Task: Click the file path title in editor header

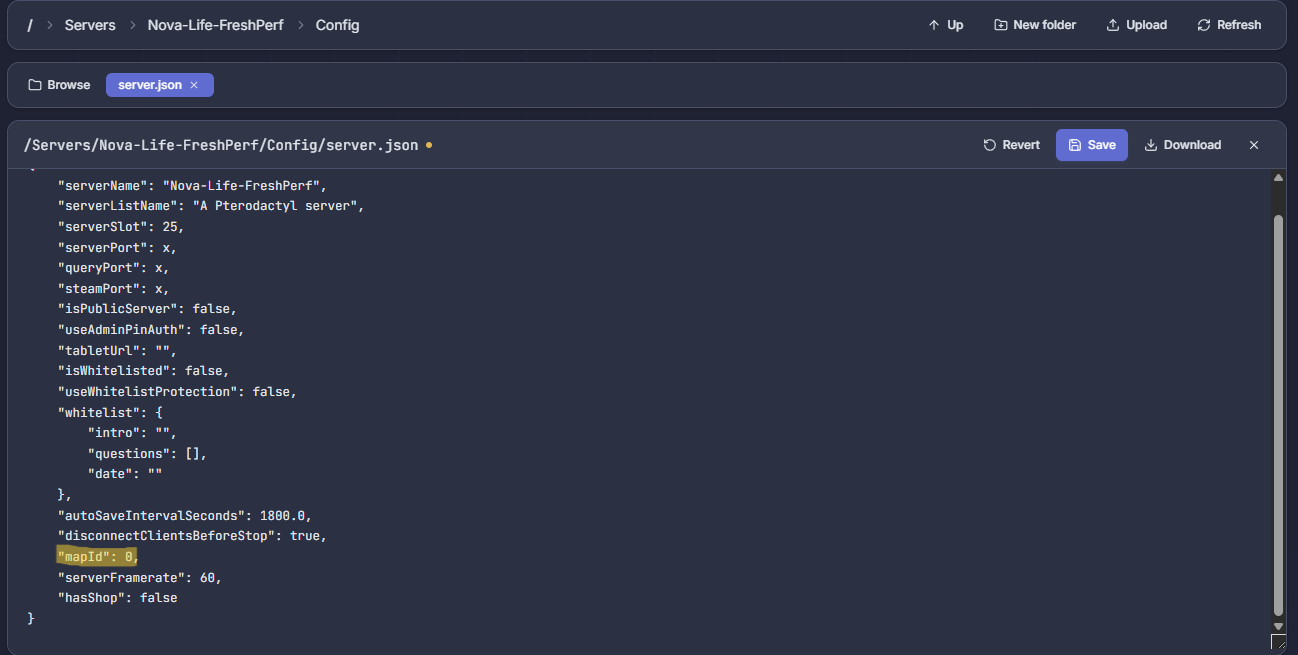Action: pos(221,145)
